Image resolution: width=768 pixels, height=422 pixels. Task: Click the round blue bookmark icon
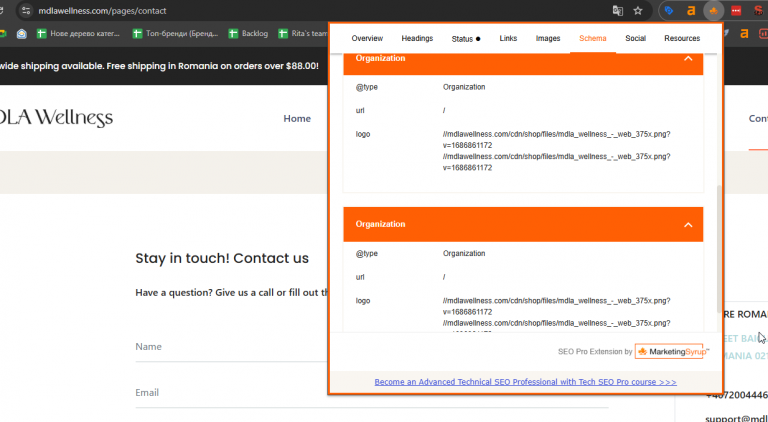22,34
